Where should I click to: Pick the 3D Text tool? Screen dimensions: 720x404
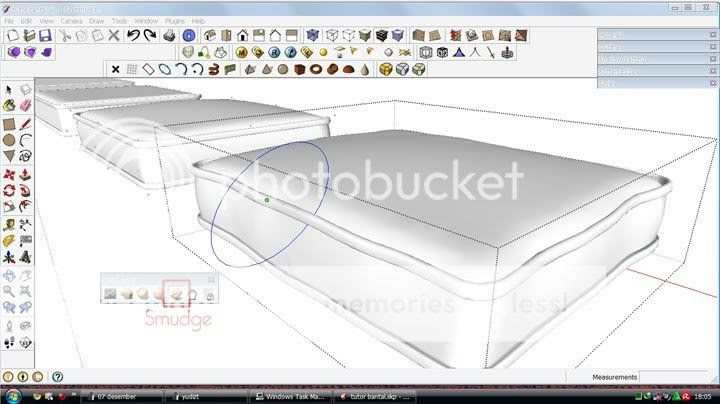[x=25, y=257]
